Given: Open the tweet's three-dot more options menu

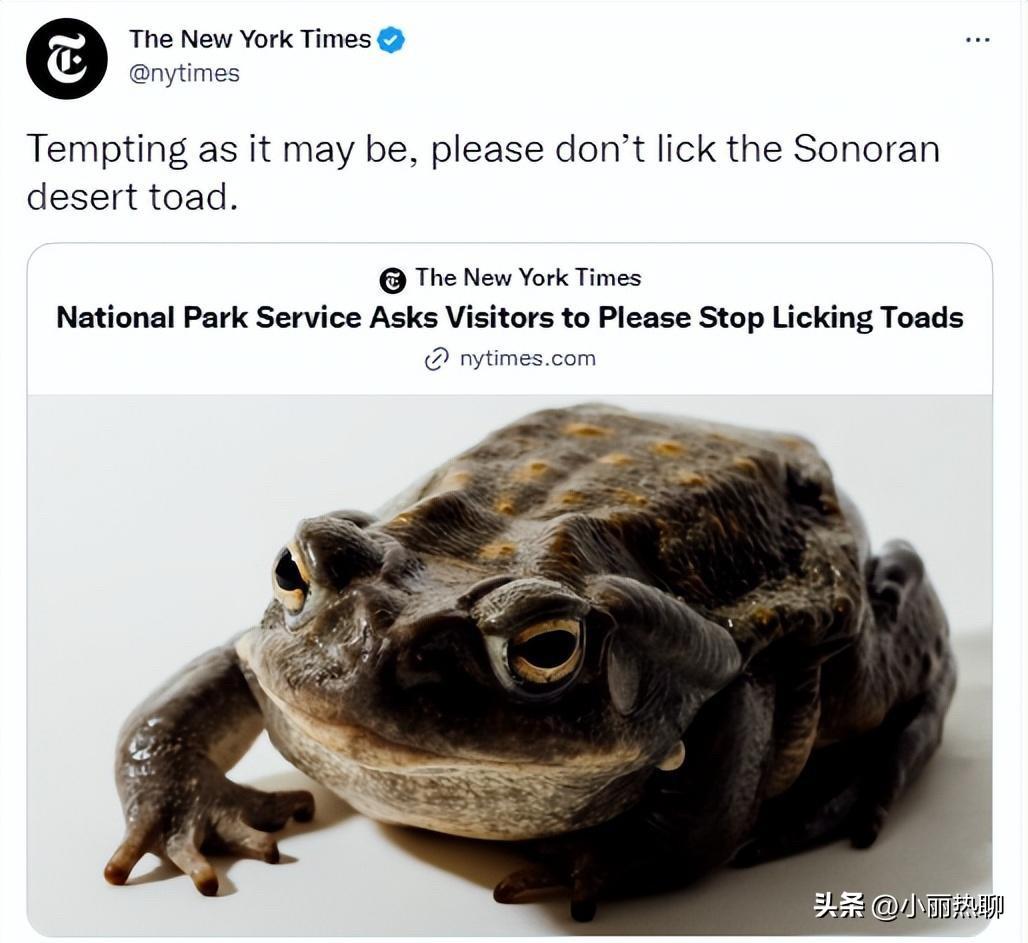Looking at the screenshot, I should coord(978,41).
